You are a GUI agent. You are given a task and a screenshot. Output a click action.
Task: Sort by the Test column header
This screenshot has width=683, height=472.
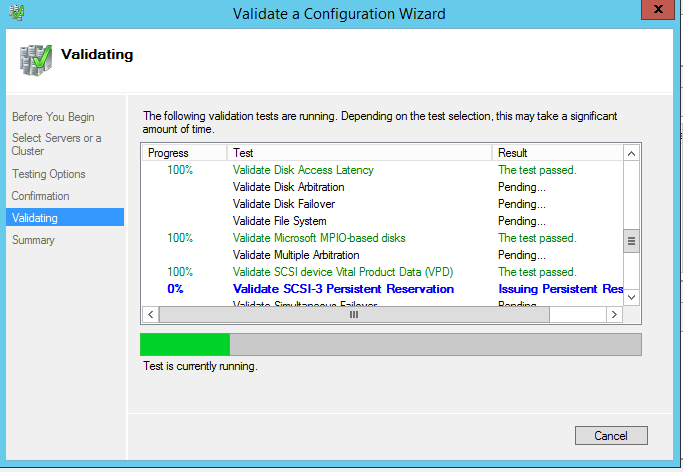click(x=360, y=153)
